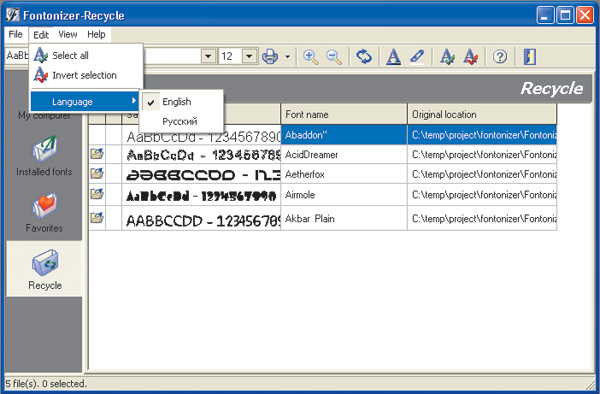
Task: Select the Aetherfox font name
Action: [x=305, y=174]
